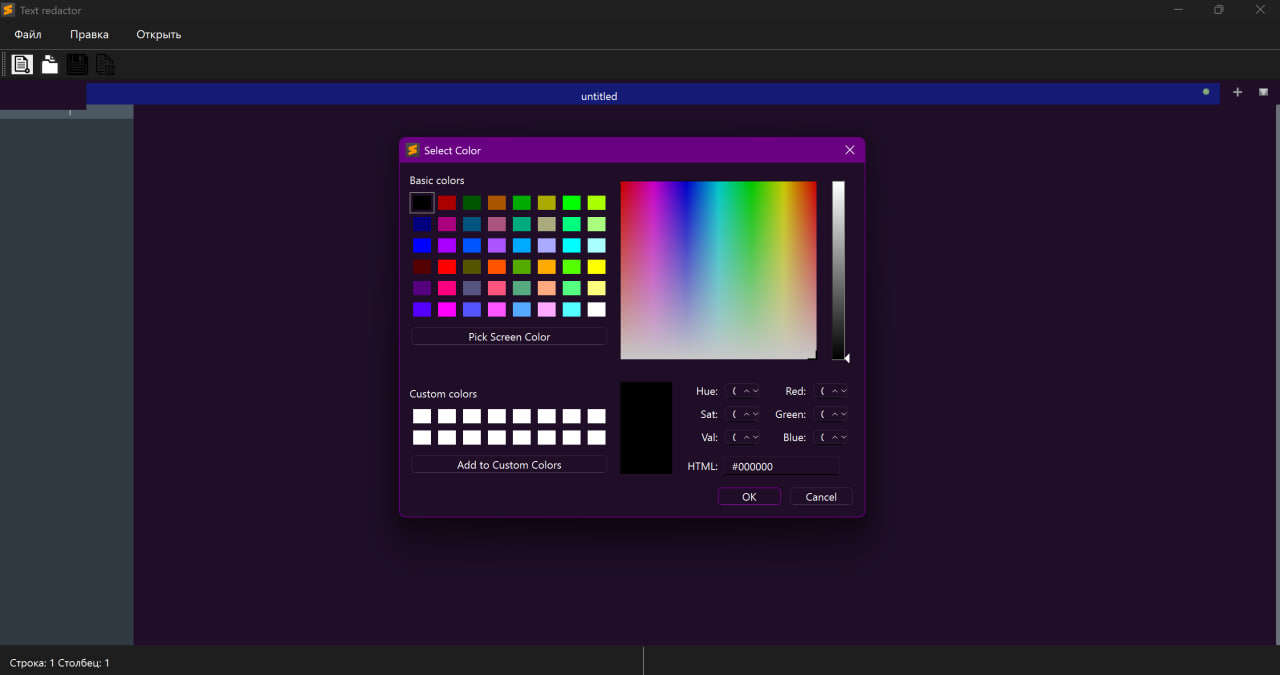The height and width of the screenshot is (675, 1280).
Task: Minimize the Text redactor window
Action: click(1176, 10)
